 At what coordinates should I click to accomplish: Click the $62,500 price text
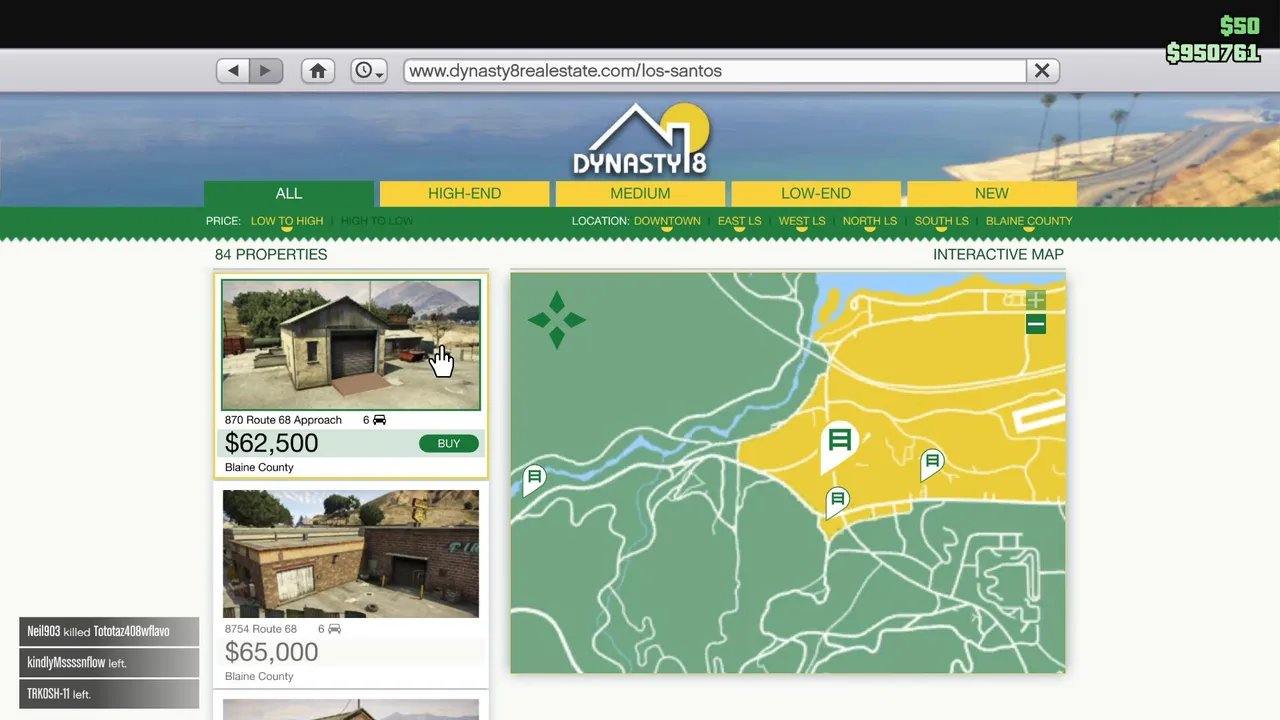pyautogui.click(x=272, y=444)
